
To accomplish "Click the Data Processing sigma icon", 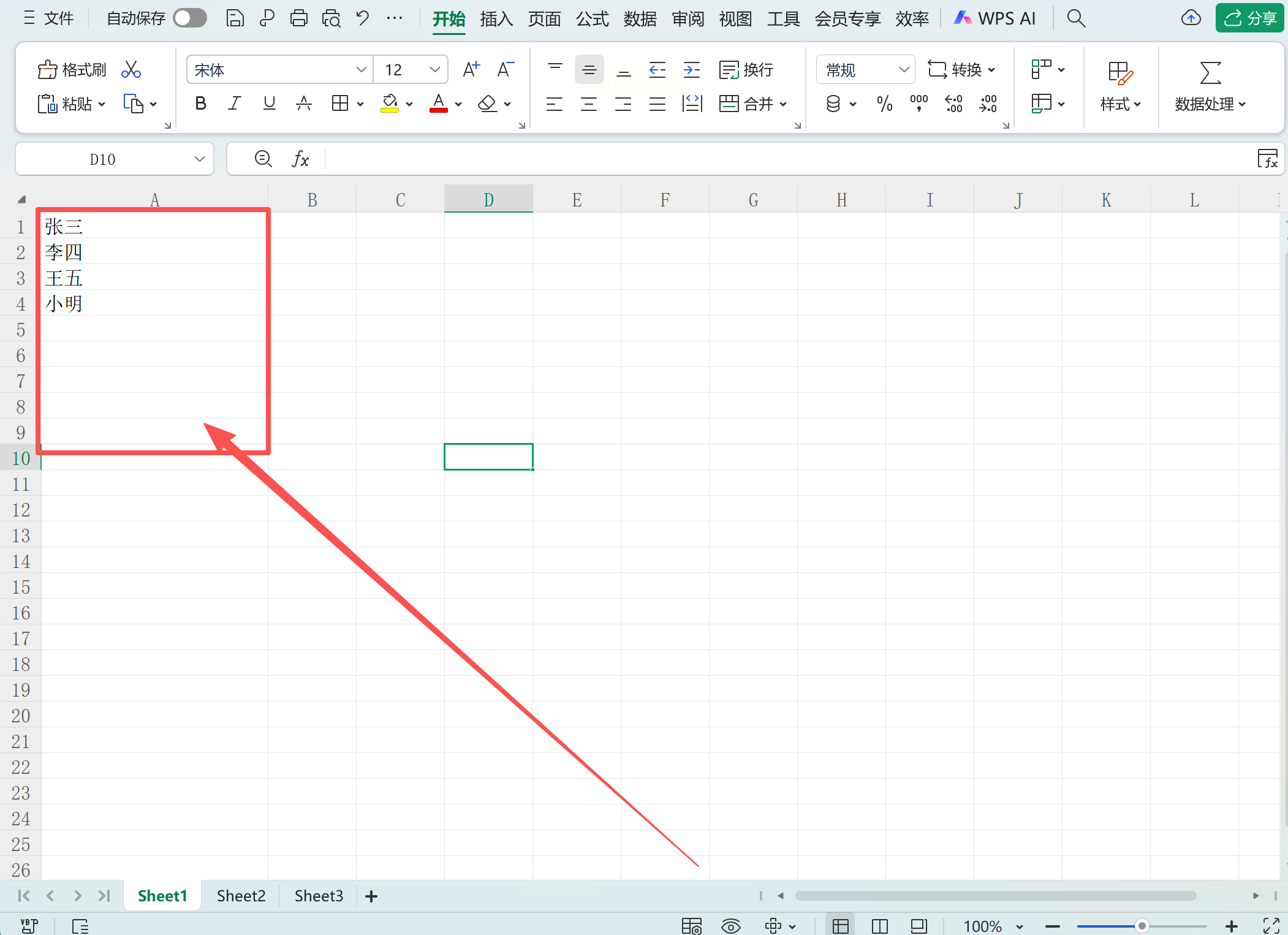I will coord(1210,73).
